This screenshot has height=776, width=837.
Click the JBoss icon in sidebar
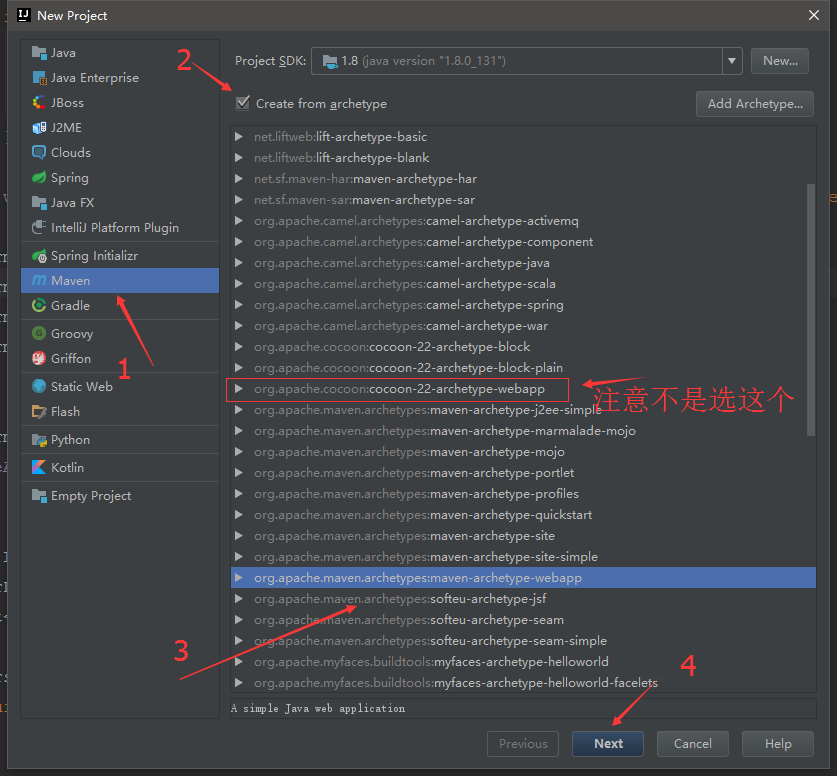click(x=39, y=102)
